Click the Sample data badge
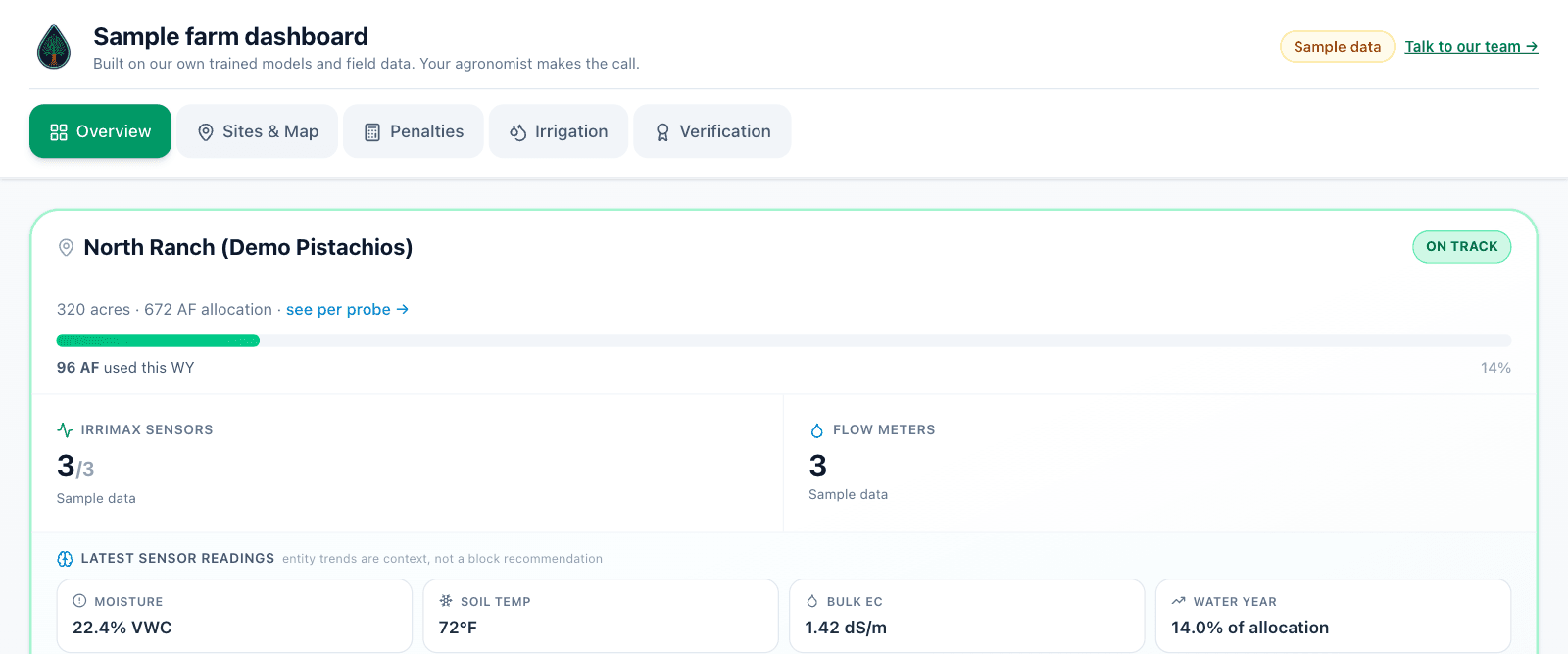The width and height of the screenshot is (1568, 654). [x=1337, y=47]
